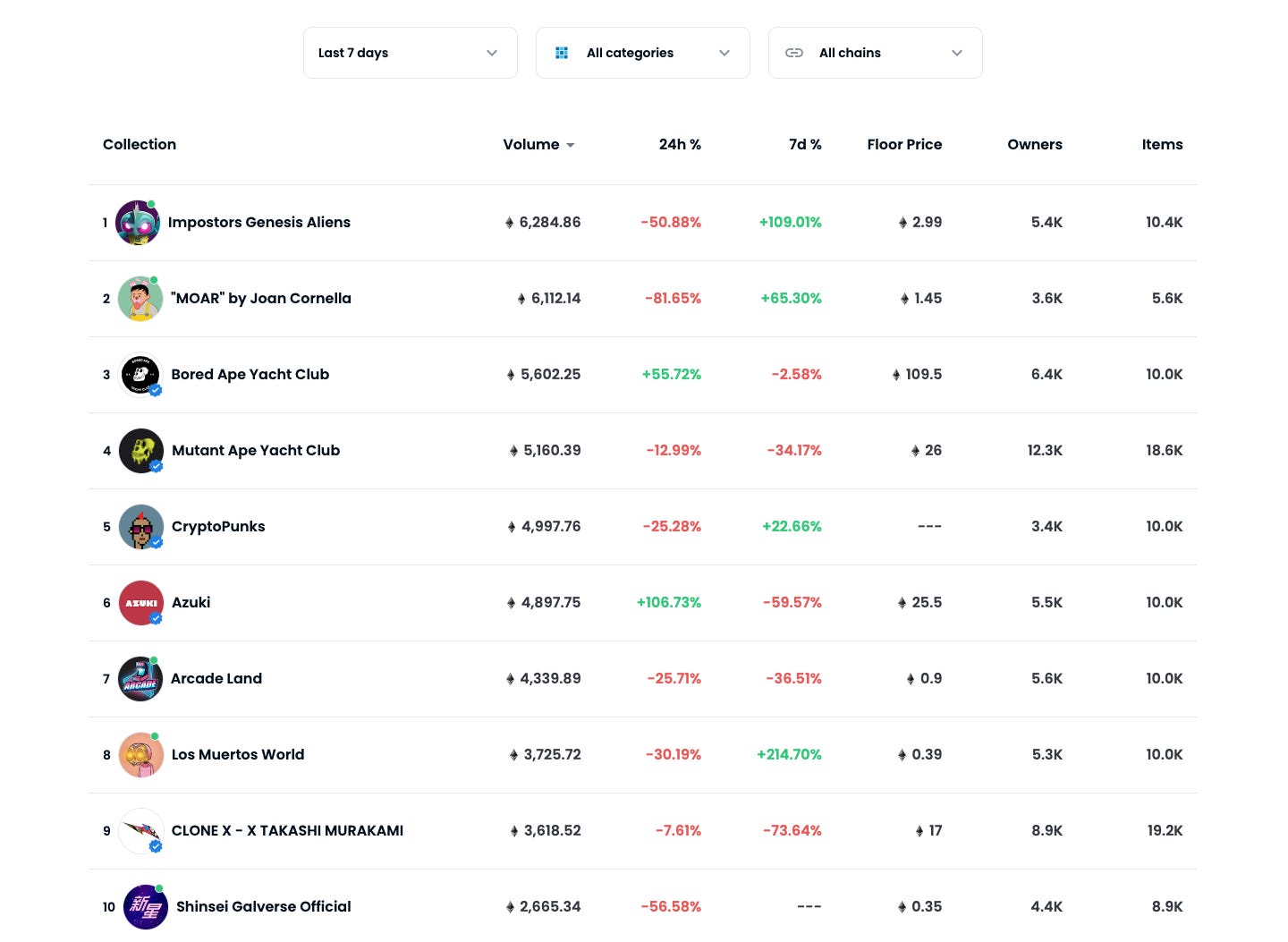Open "MOAR" by Joan Cornella avatar
1288x942 pixels.
point(140,299)
